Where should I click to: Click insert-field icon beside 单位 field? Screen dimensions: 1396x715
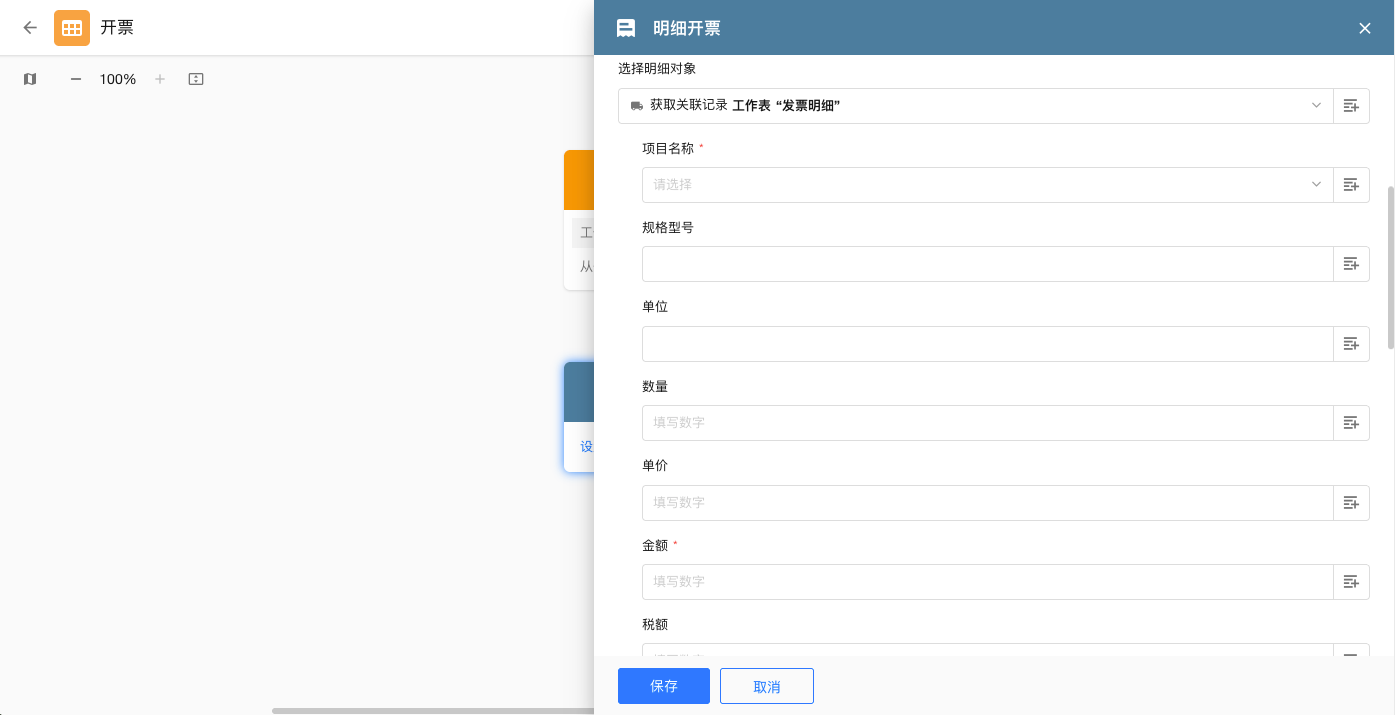point(1351,344)
